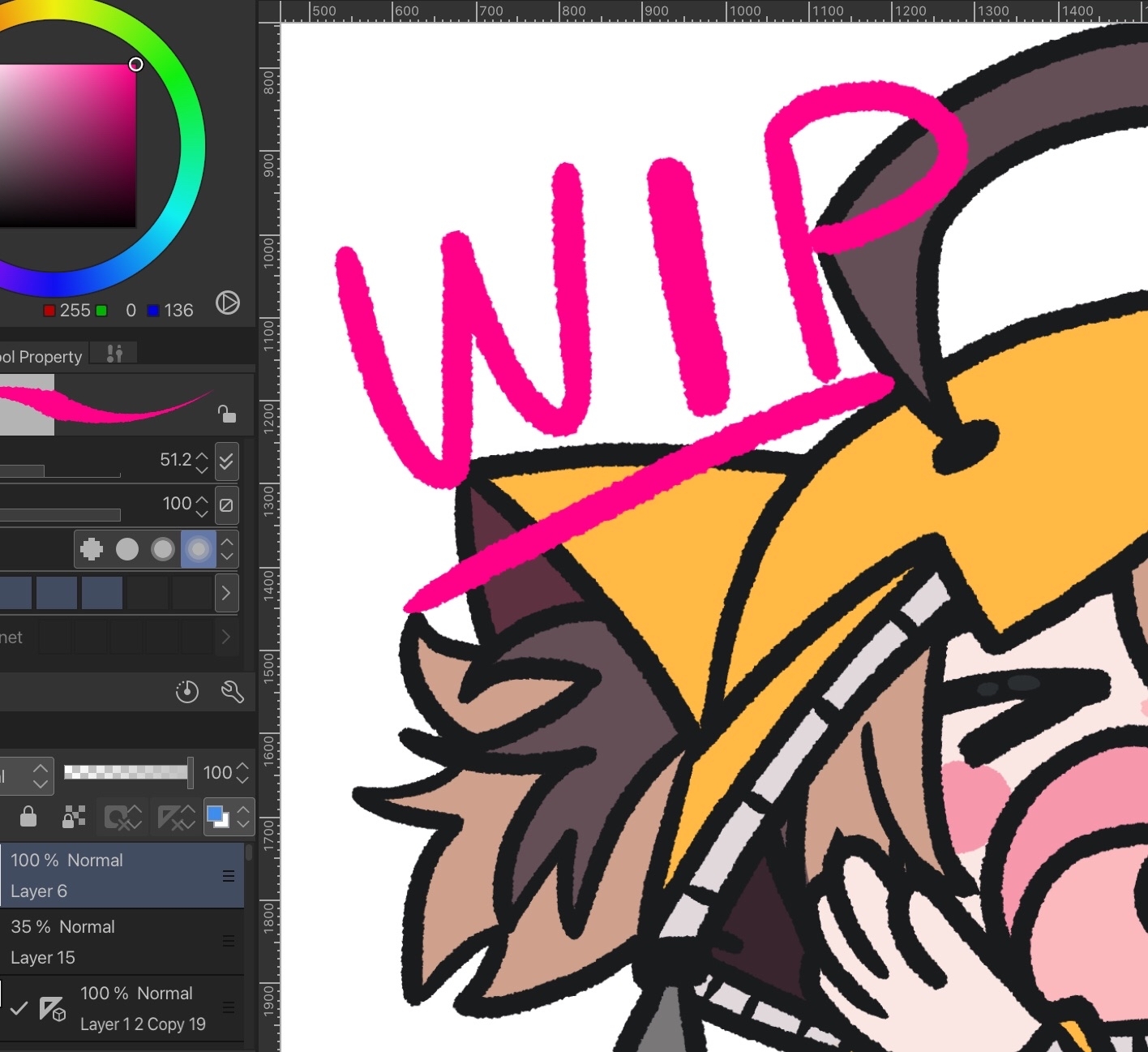Click the reset tool properties clock icon
The width and height of the screenshot is (1148, 1052).
click(187, 692)
